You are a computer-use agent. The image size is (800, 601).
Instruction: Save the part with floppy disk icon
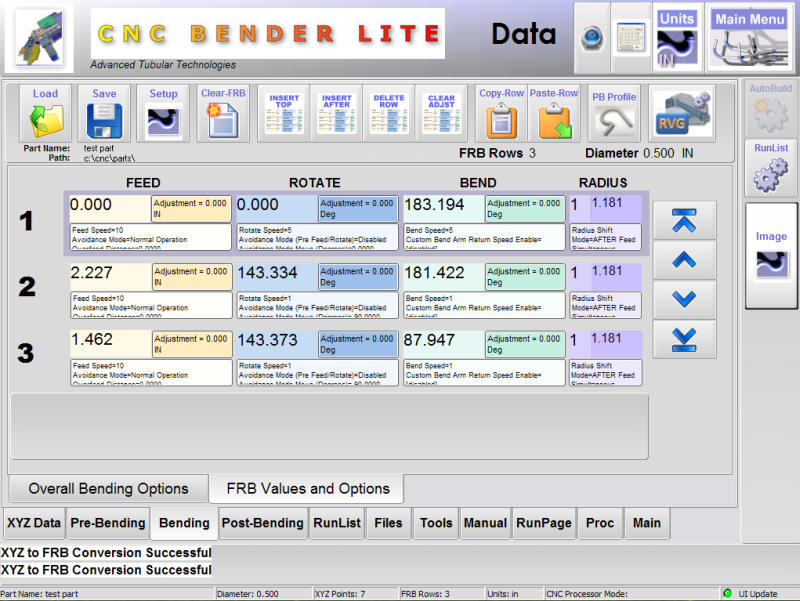[104, 113]
